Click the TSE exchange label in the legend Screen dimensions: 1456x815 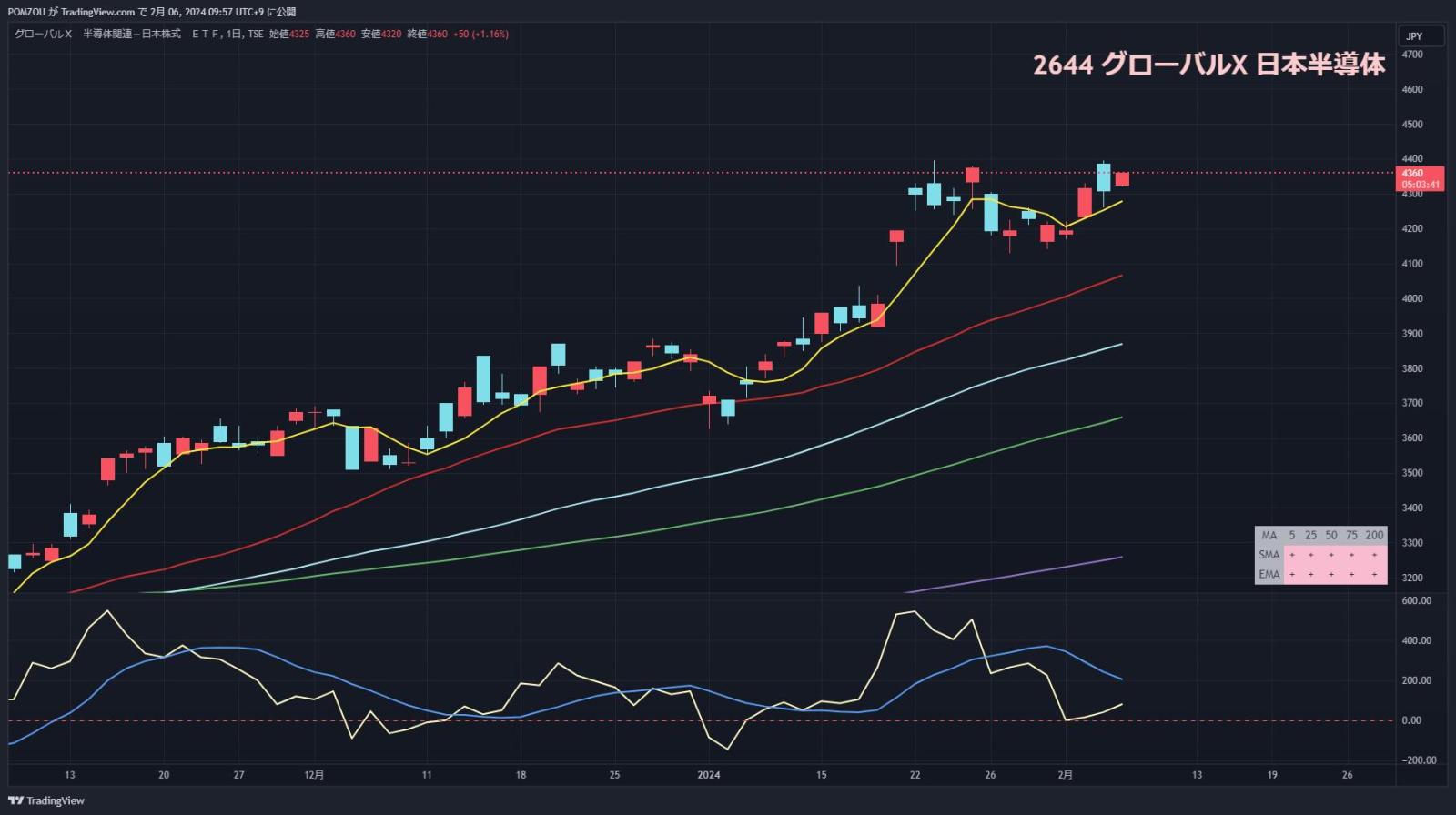point(256,34)
